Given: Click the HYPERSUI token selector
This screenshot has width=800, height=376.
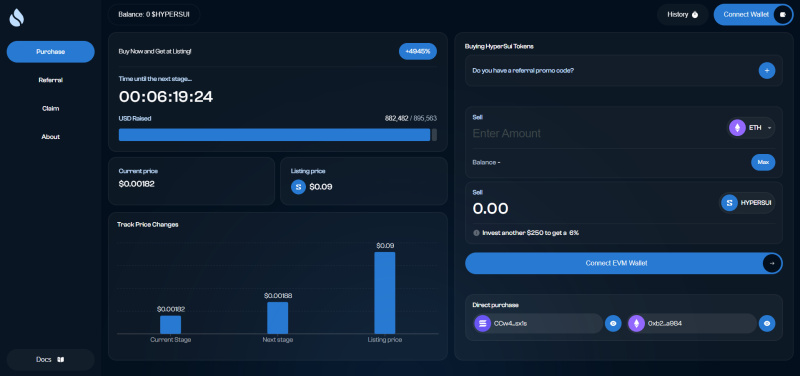Looking at the screenshot, I should coord(747,203).
